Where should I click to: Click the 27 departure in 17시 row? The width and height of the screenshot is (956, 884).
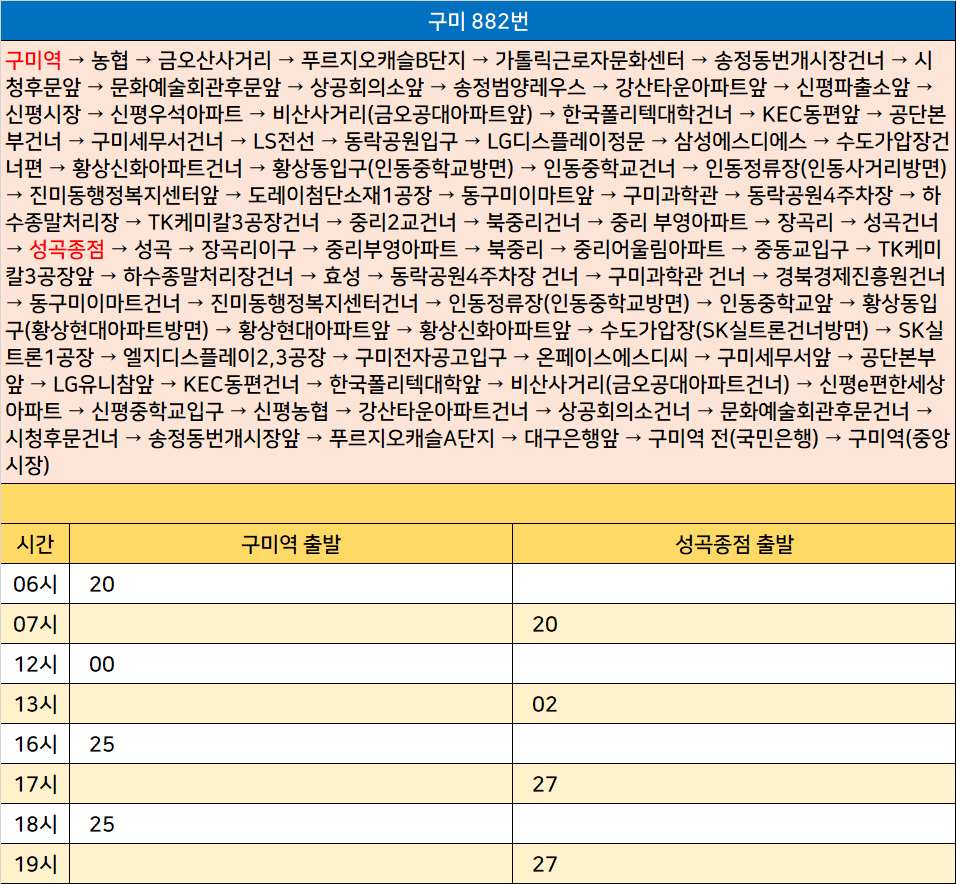(x=544, y=784)
